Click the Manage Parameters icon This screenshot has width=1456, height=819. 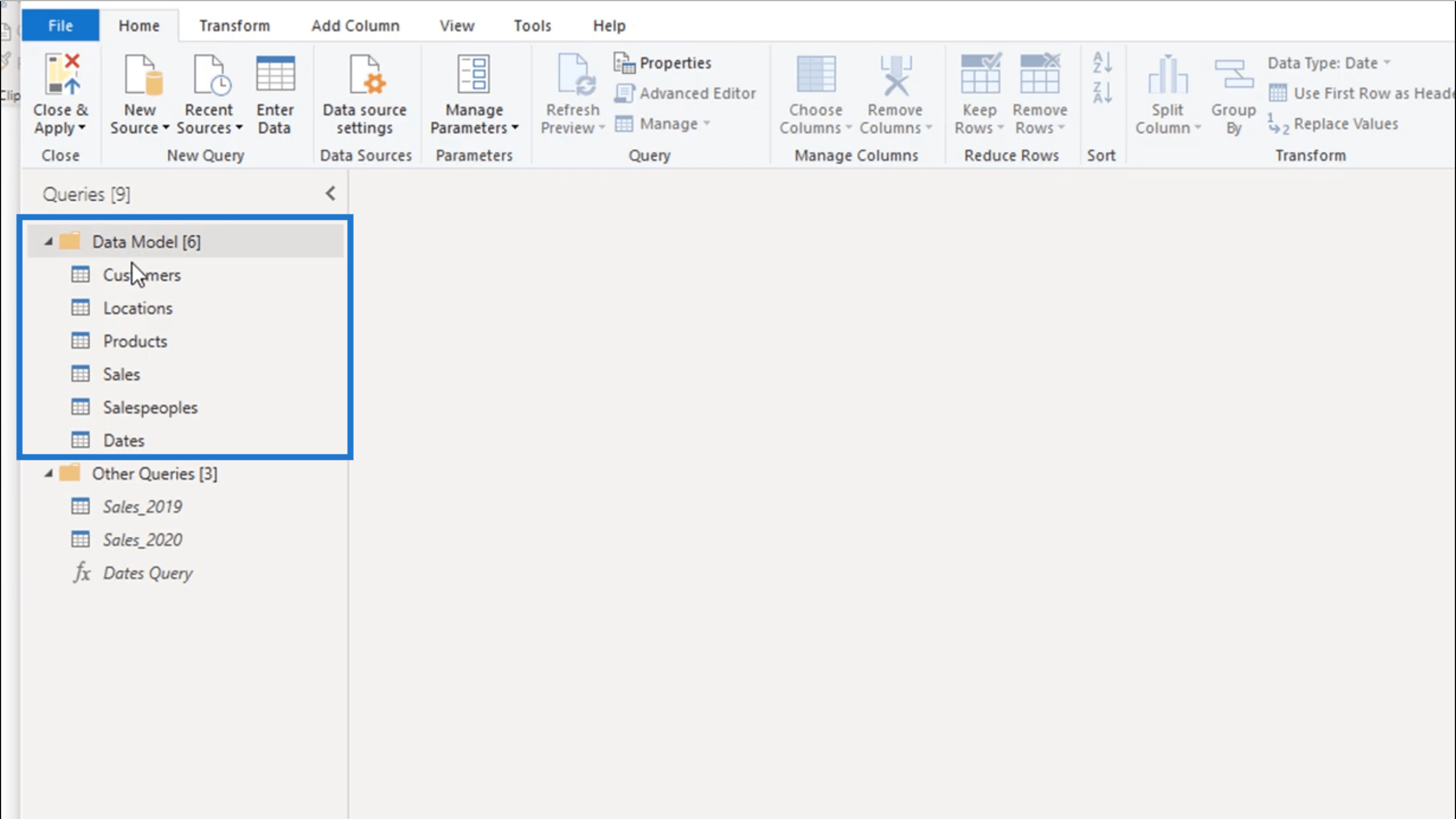click(473, 74)
